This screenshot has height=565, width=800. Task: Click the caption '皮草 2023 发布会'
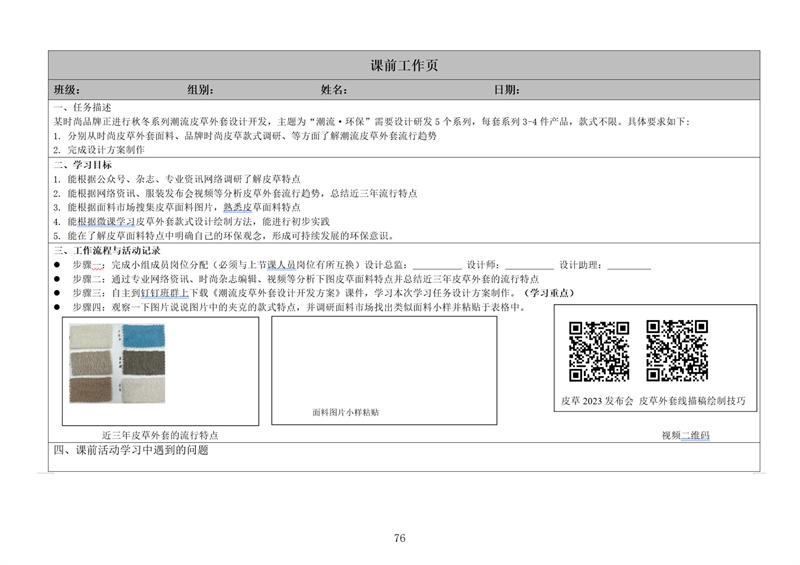pyautogui.click(x=597, y=401)
